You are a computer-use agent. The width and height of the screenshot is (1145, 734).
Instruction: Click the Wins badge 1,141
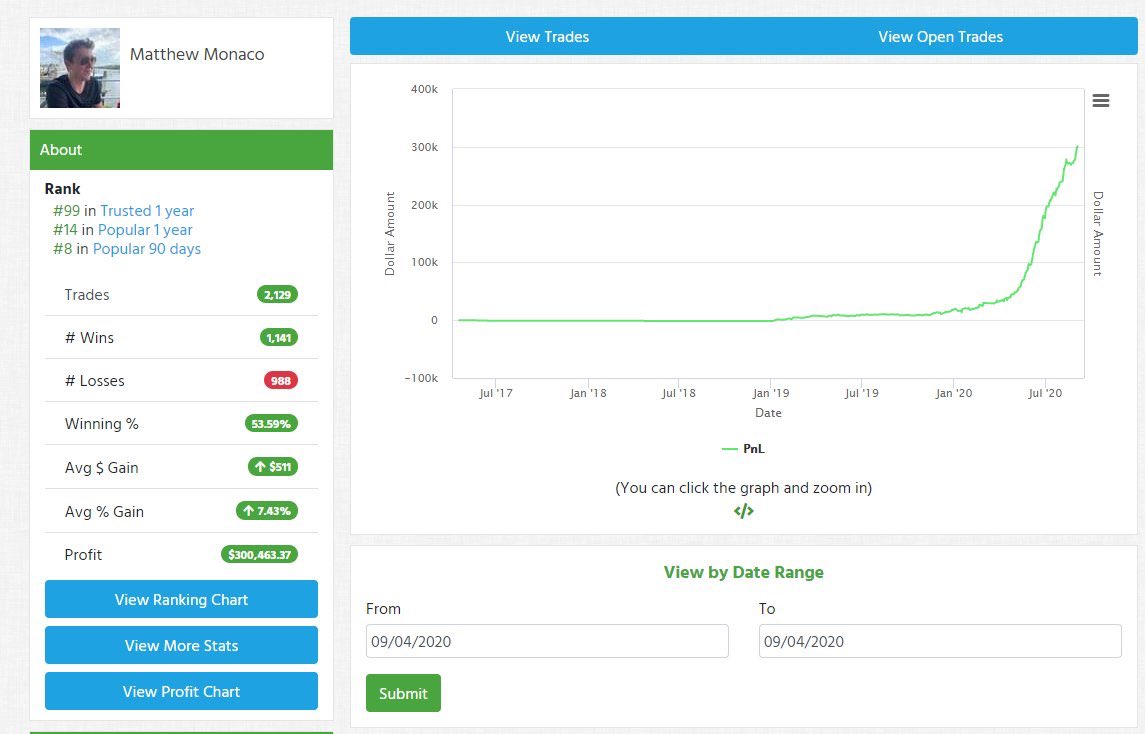pos(279,337)
